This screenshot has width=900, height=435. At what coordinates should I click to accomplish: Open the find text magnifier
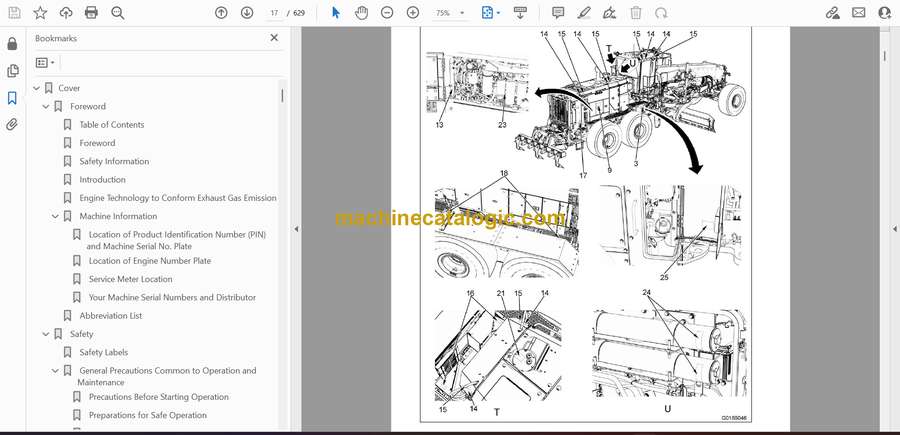point(118,13)
